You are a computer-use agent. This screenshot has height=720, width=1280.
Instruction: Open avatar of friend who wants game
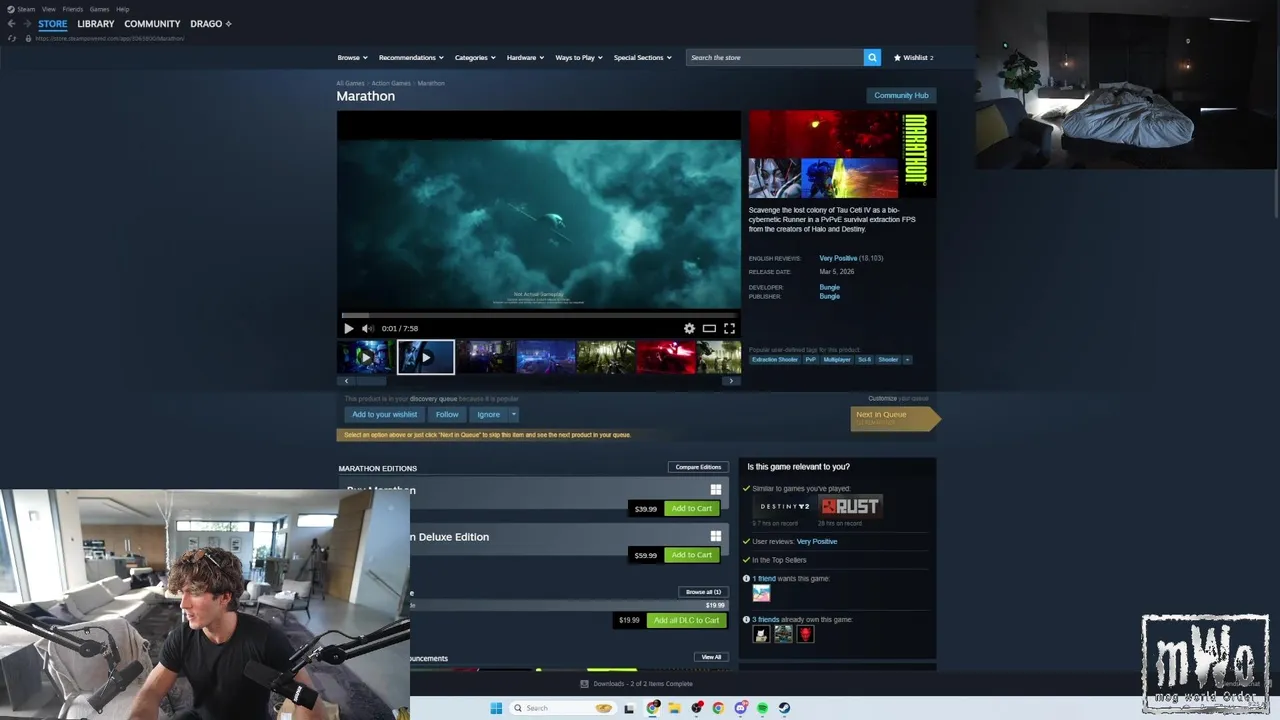762,594
